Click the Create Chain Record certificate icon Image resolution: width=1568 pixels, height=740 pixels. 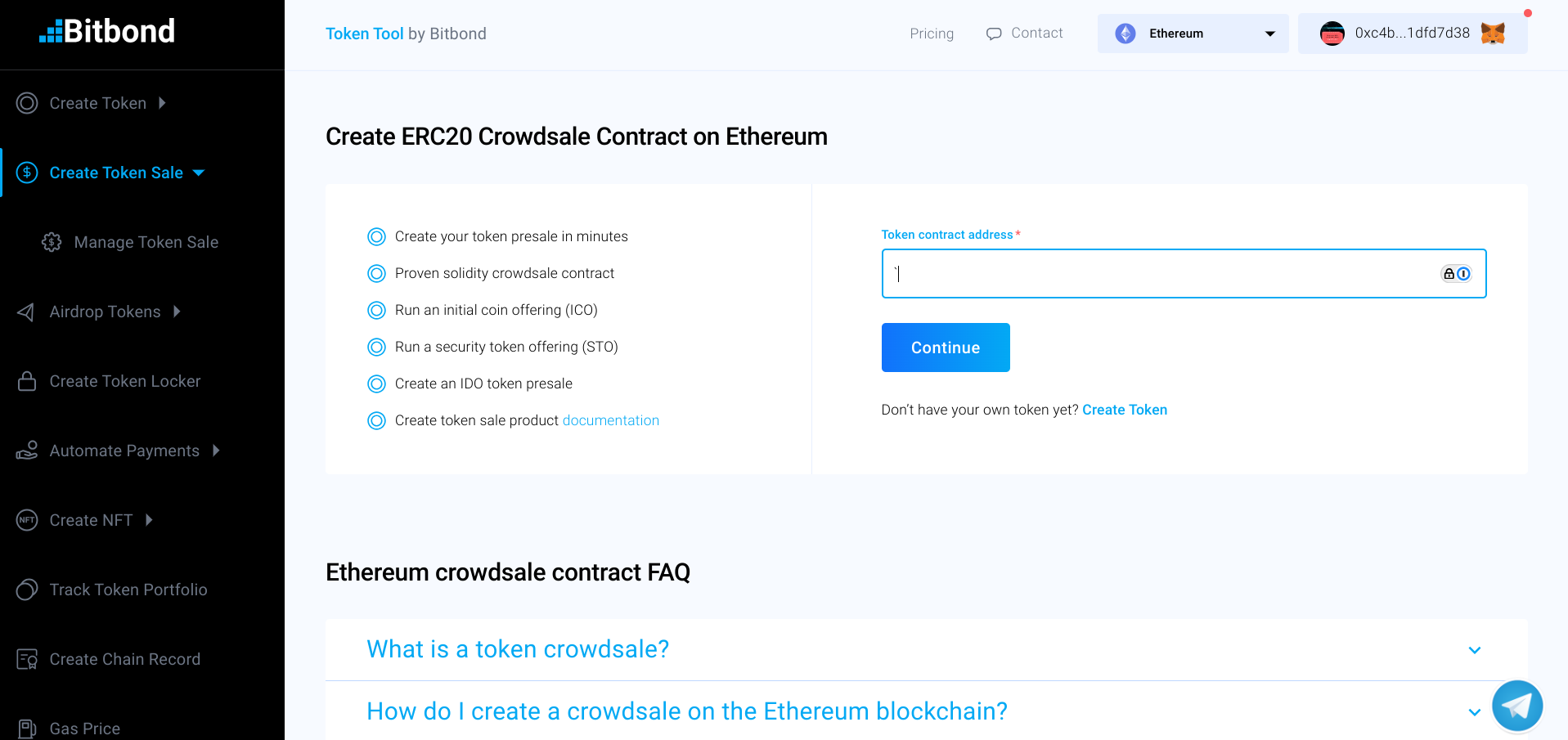27,659
